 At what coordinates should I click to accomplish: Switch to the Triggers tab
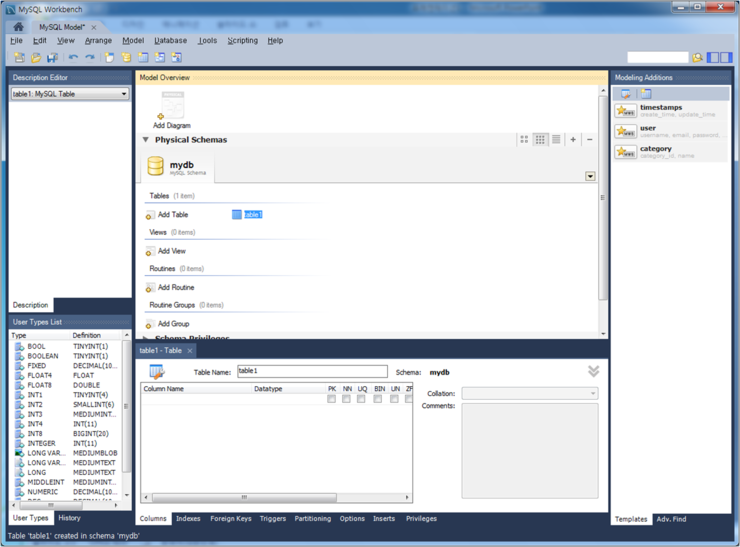pos(273,518)
